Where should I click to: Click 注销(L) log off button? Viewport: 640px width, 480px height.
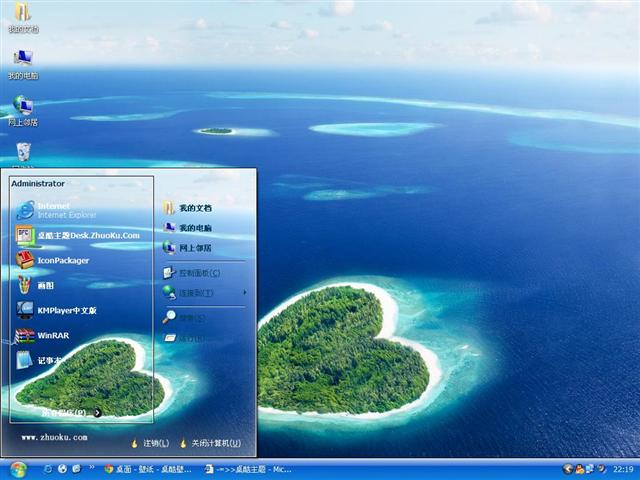tap(150, 443)
